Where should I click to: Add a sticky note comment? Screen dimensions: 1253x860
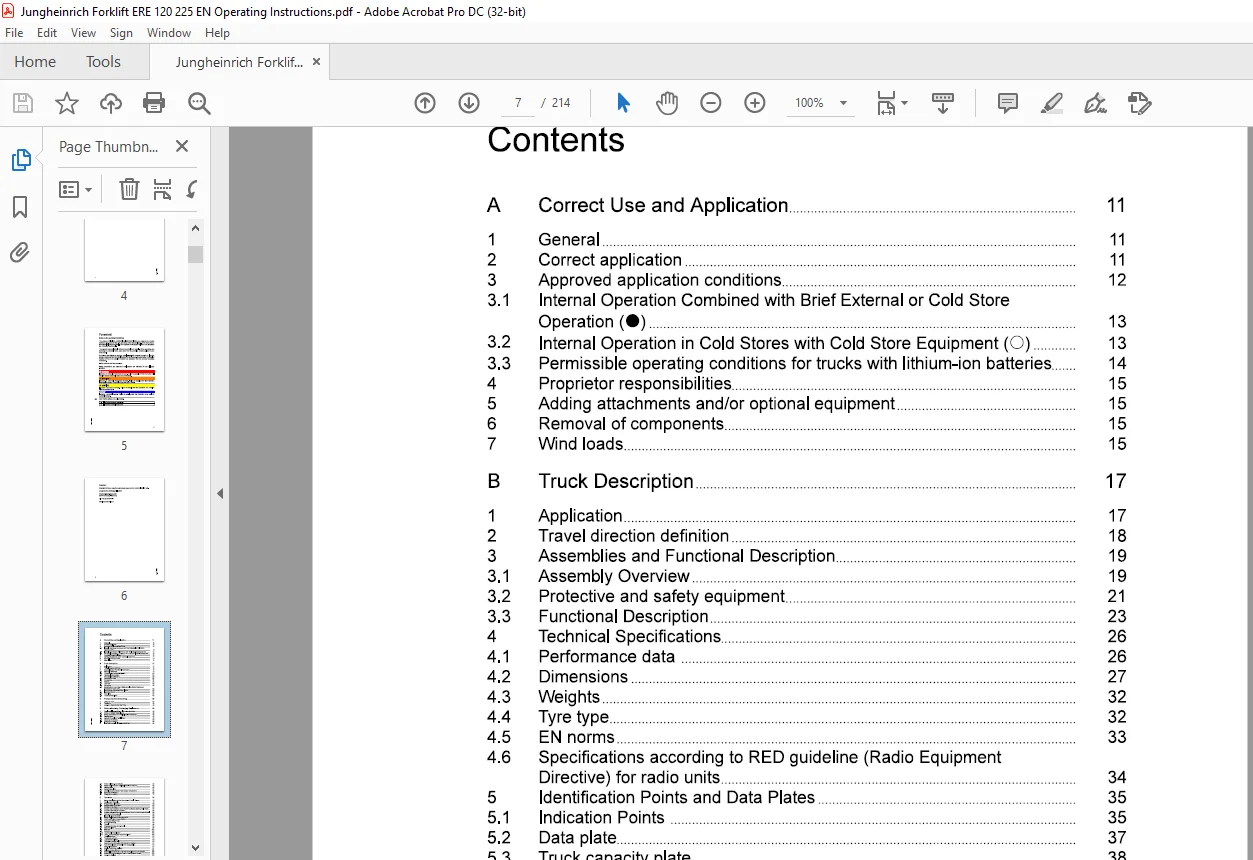coord(1008,103)
